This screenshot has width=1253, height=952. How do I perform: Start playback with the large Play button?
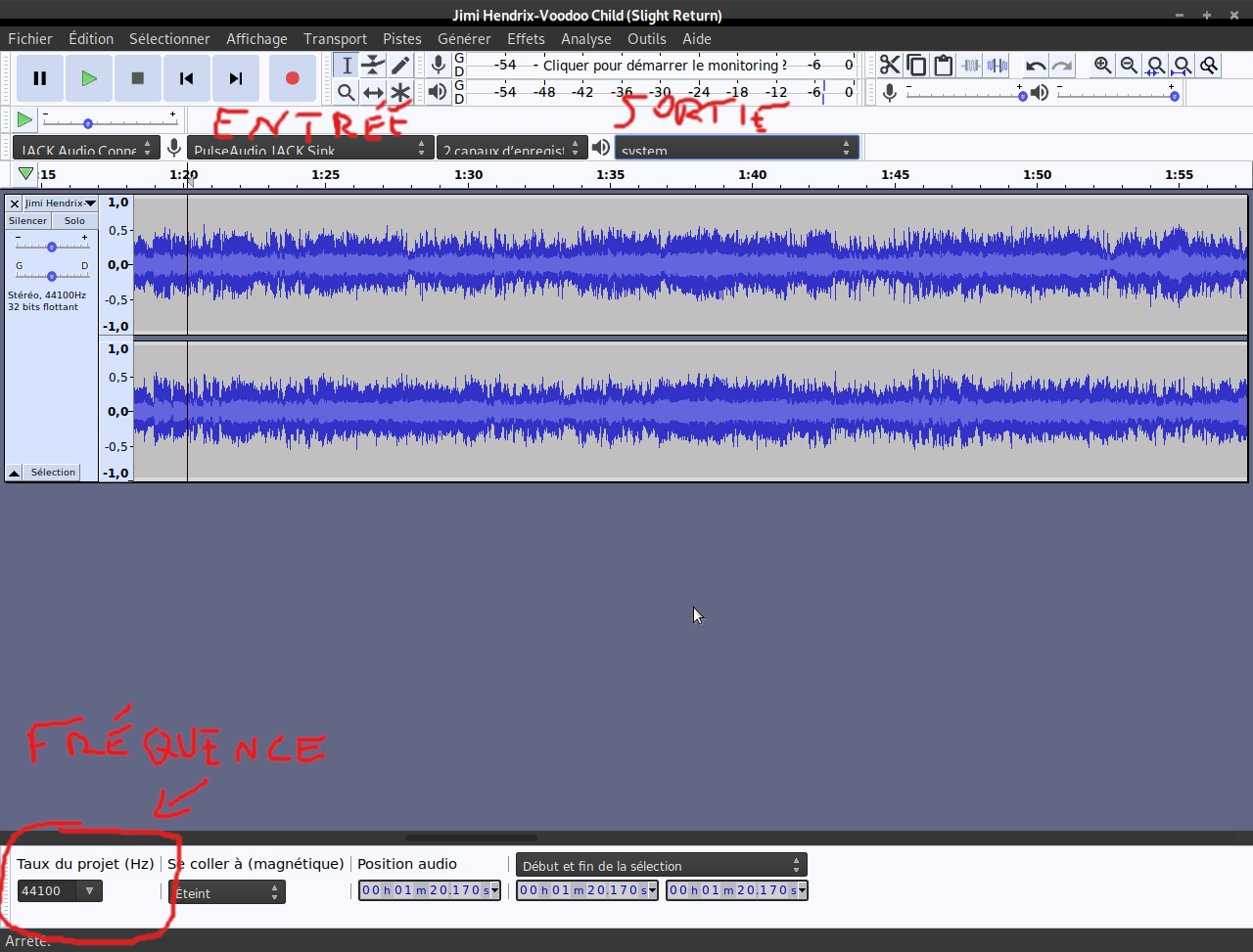pyautogui.click(x=89, y=78)
